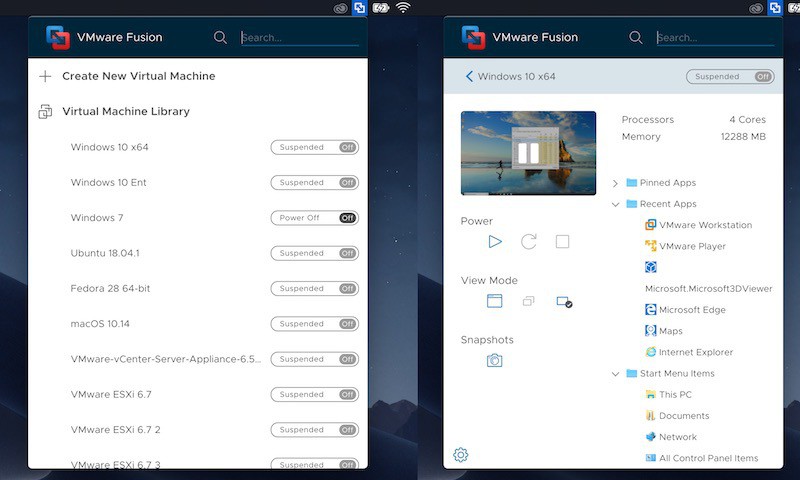
Task: Open the macOS 10.14 VM entry
Action: (x=100, y=323)
